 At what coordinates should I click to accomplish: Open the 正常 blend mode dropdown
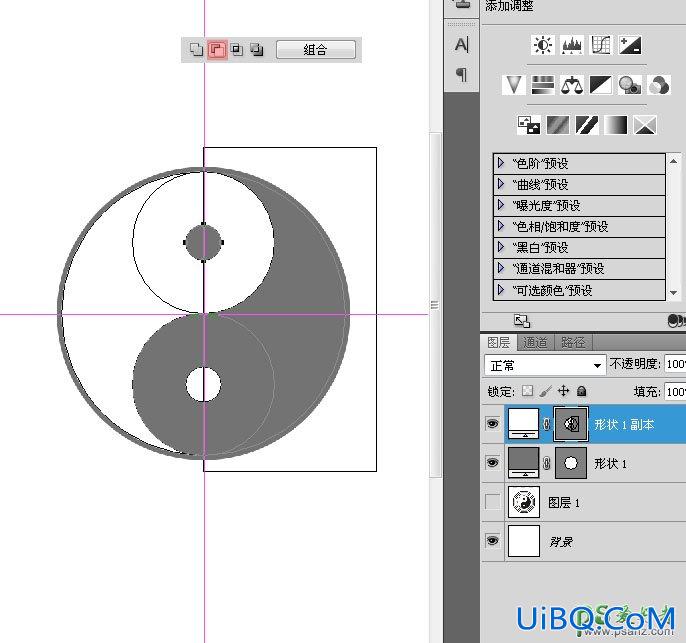(x=545, y=365)
